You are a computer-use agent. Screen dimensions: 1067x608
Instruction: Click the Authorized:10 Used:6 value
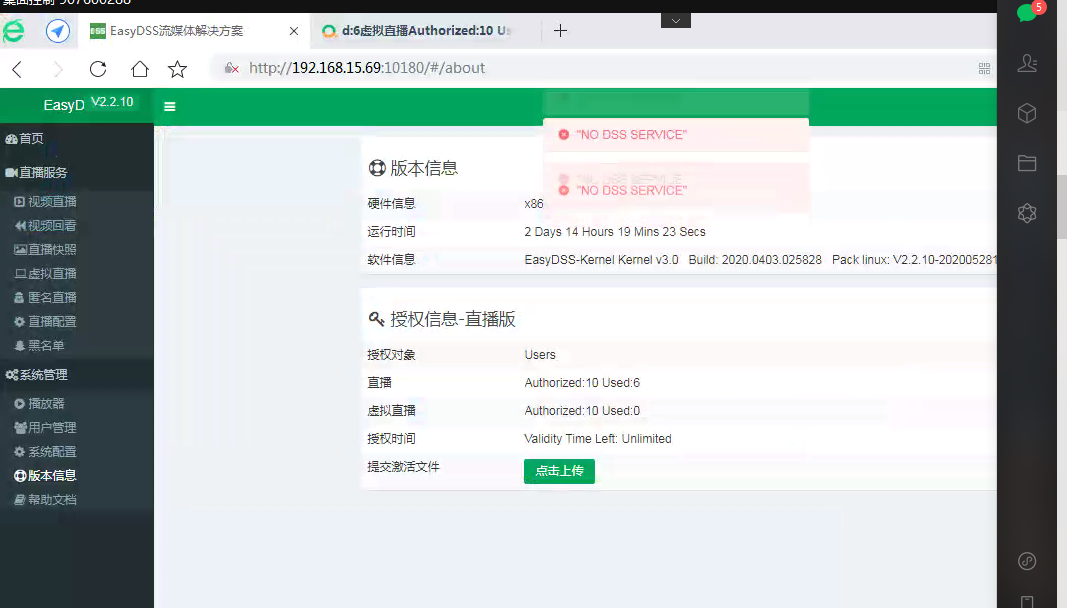tap(582, 383)
